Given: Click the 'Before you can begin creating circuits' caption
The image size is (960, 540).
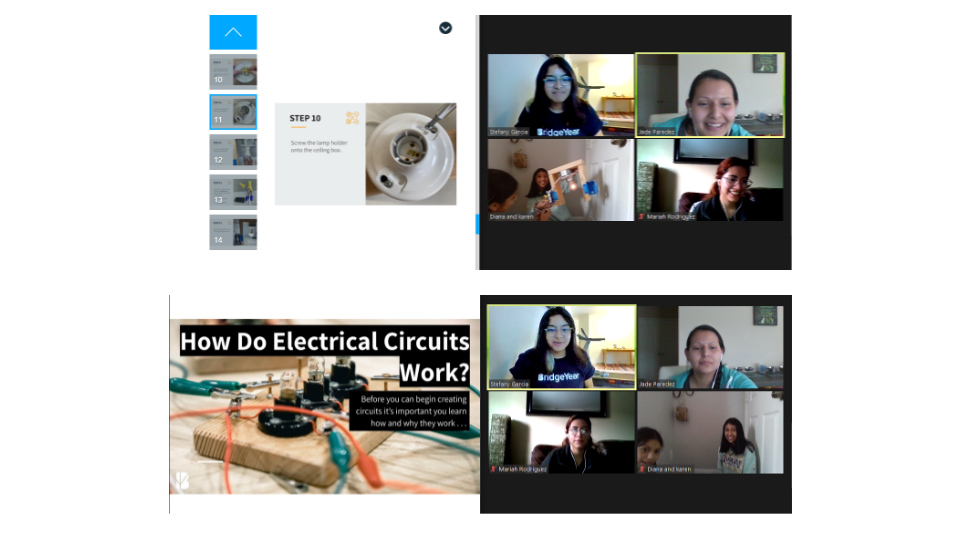Looking at the screenshot, I should pos(413,411).
